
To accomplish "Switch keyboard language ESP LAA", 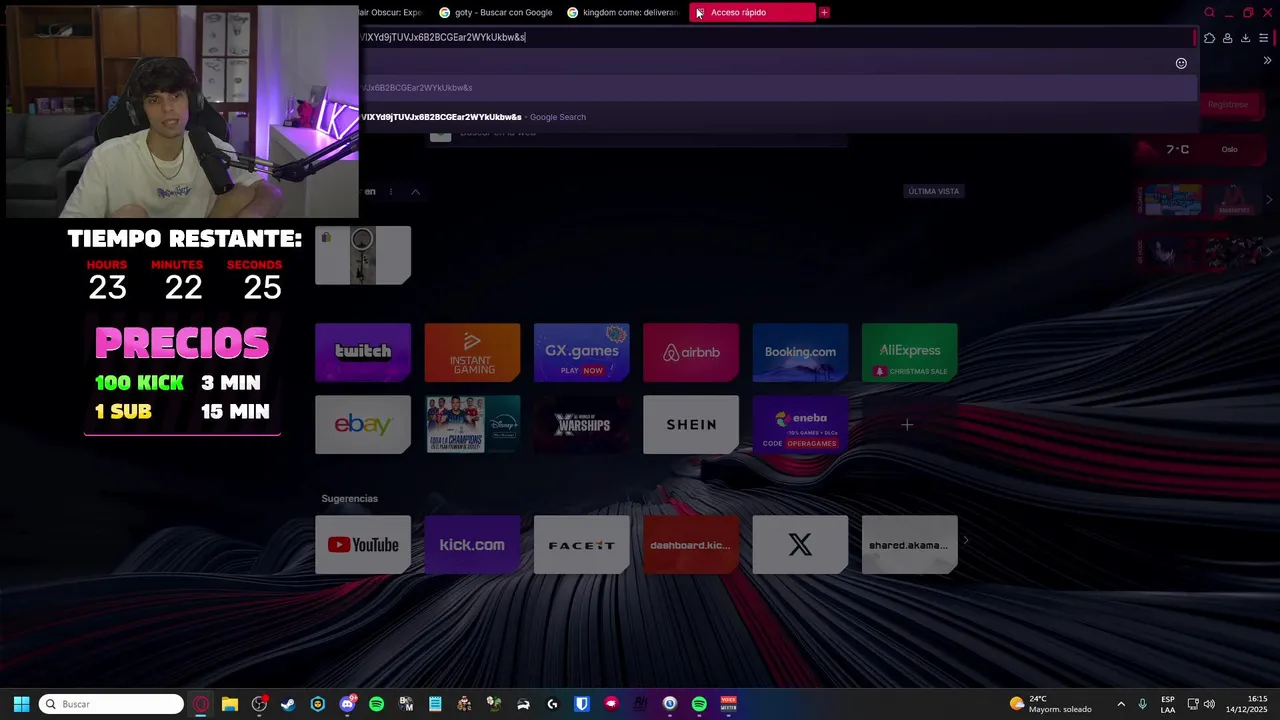I will (x=1168, y=704).
